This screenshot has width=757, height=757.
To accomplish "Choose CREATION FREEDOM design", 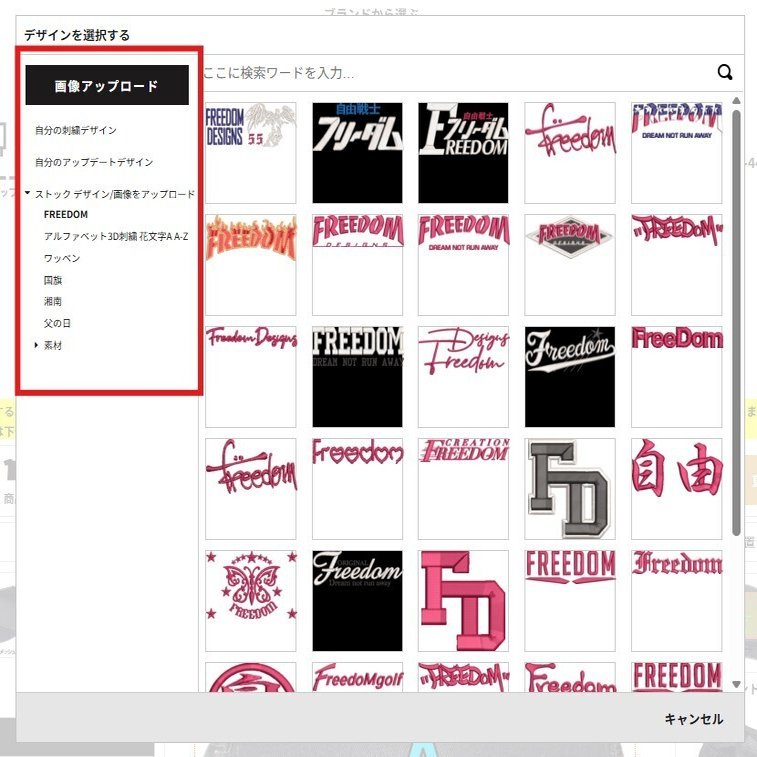I will tap(463, 489).
